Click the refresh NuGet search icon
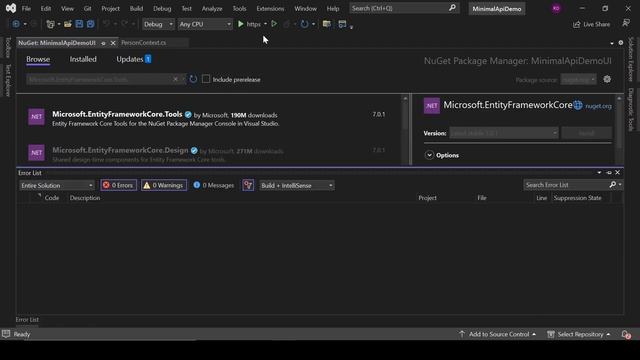Viewport: 640px width, 360px height. pos(193,79)
